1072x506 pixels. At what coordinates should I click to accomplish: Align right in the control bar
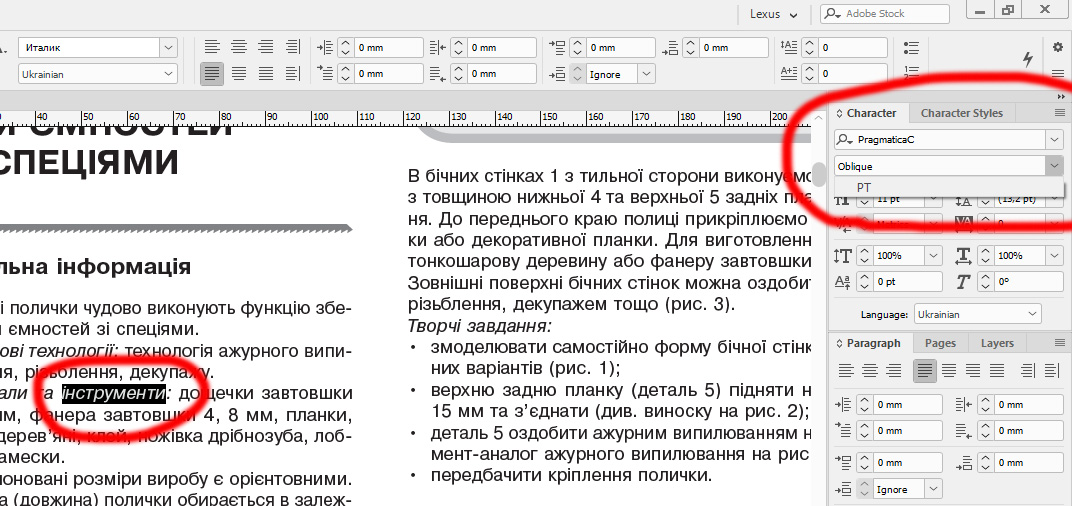pyautogui.click(x=265, y=47)
